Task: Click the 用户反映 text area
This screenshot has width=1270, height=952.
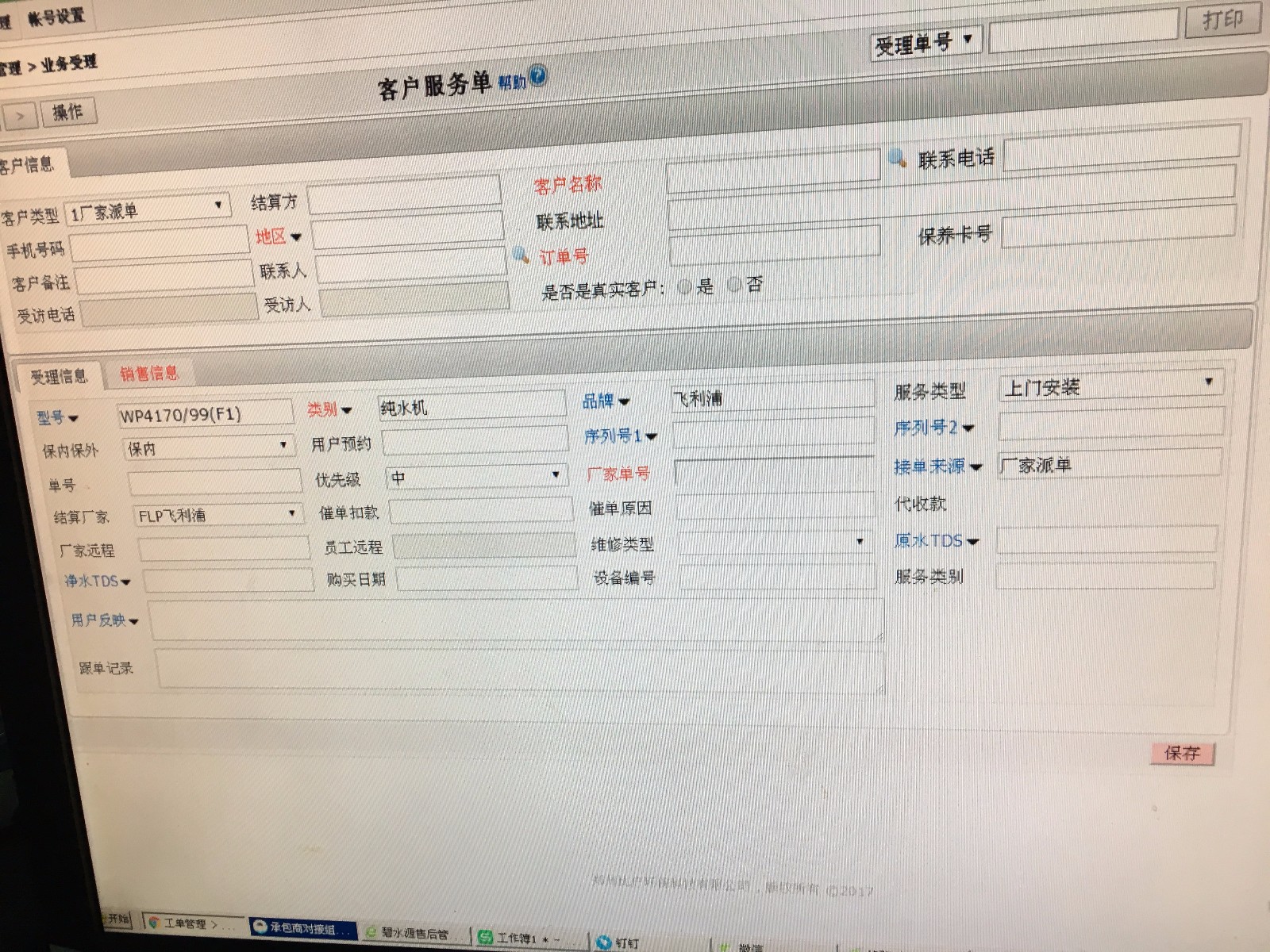Action: (x=516, y=620)
